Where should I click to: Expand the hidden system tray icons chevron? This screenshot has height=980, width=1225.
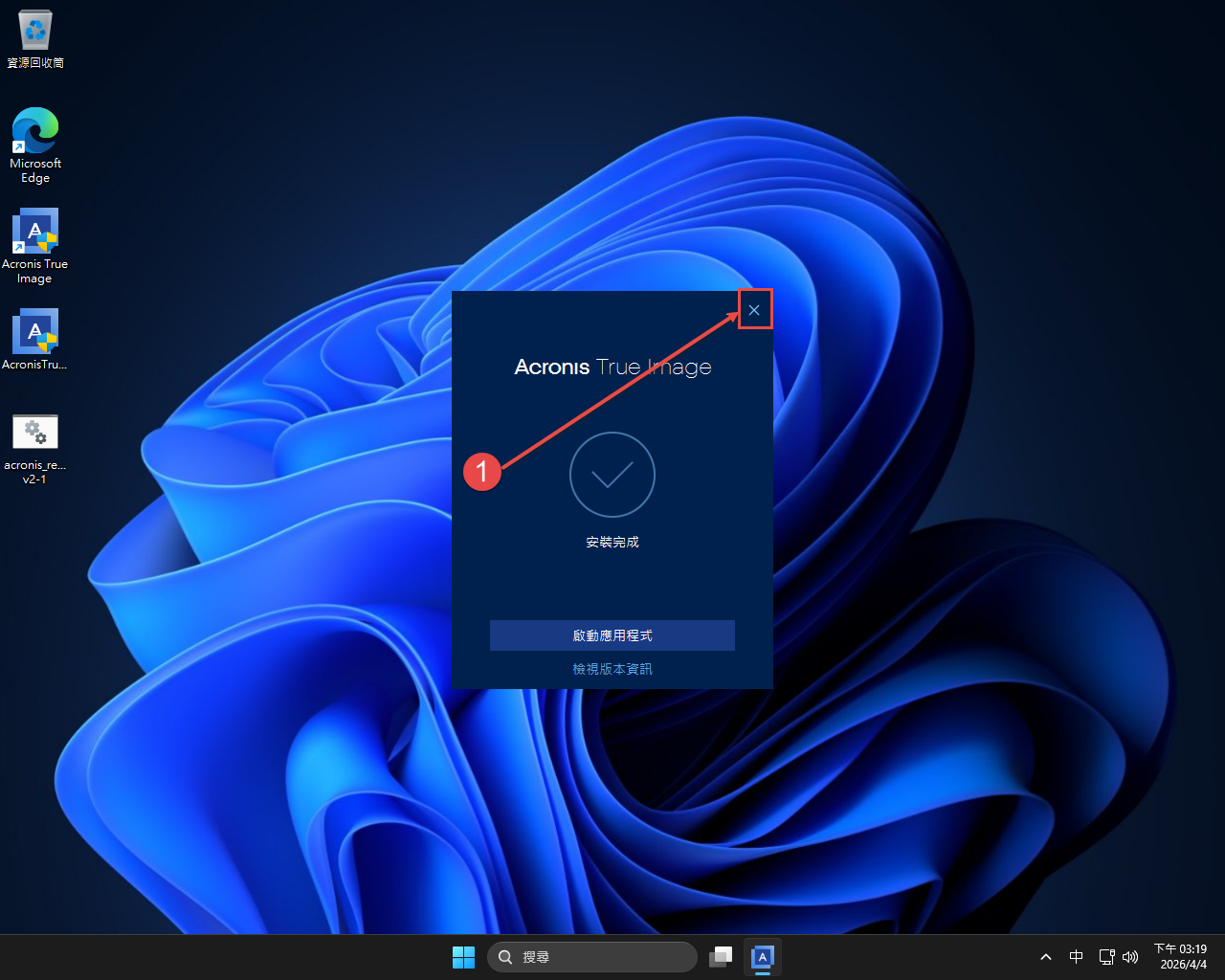[1046, 957]
